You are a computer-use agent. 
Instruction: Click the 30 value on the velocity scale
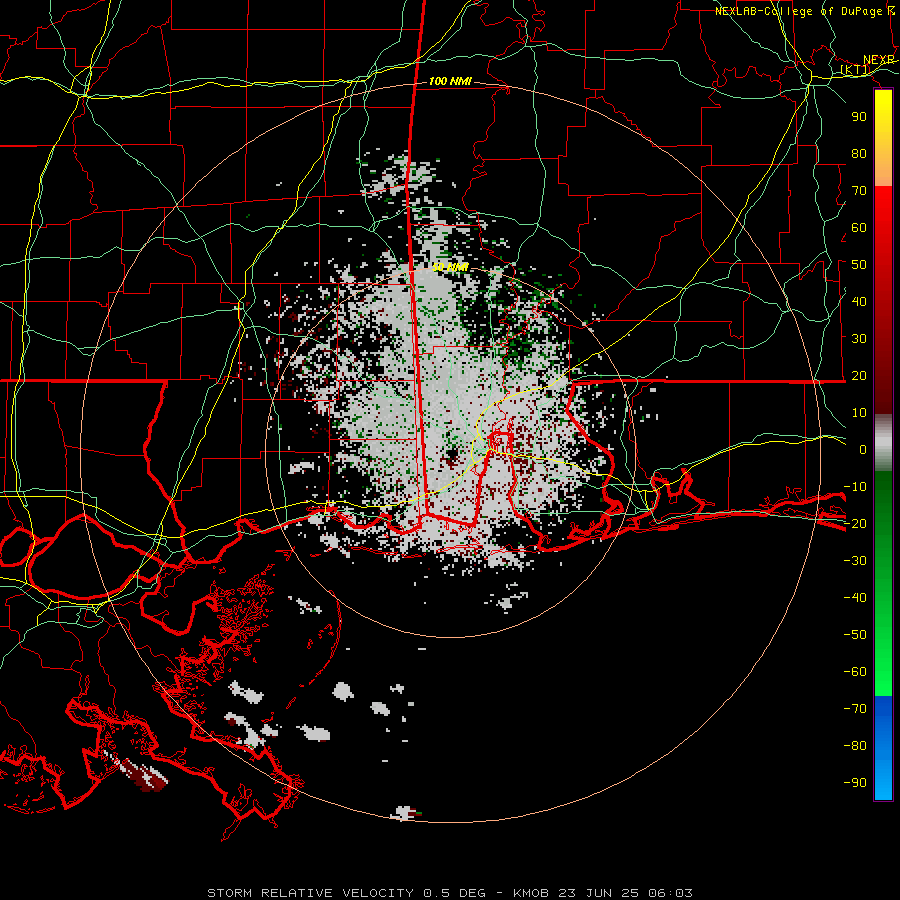(859, 339)
